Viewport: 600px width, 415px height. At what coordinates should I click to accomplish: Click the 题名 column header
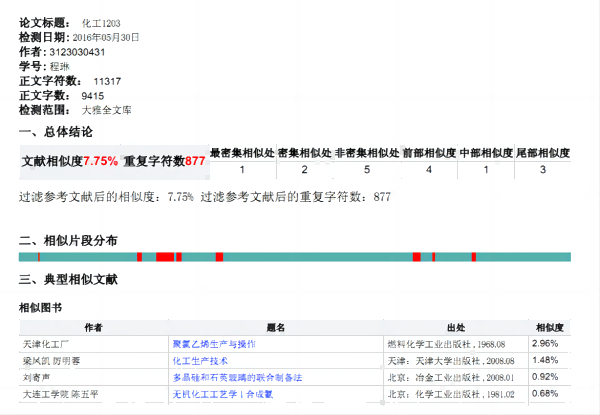[276, 327]
